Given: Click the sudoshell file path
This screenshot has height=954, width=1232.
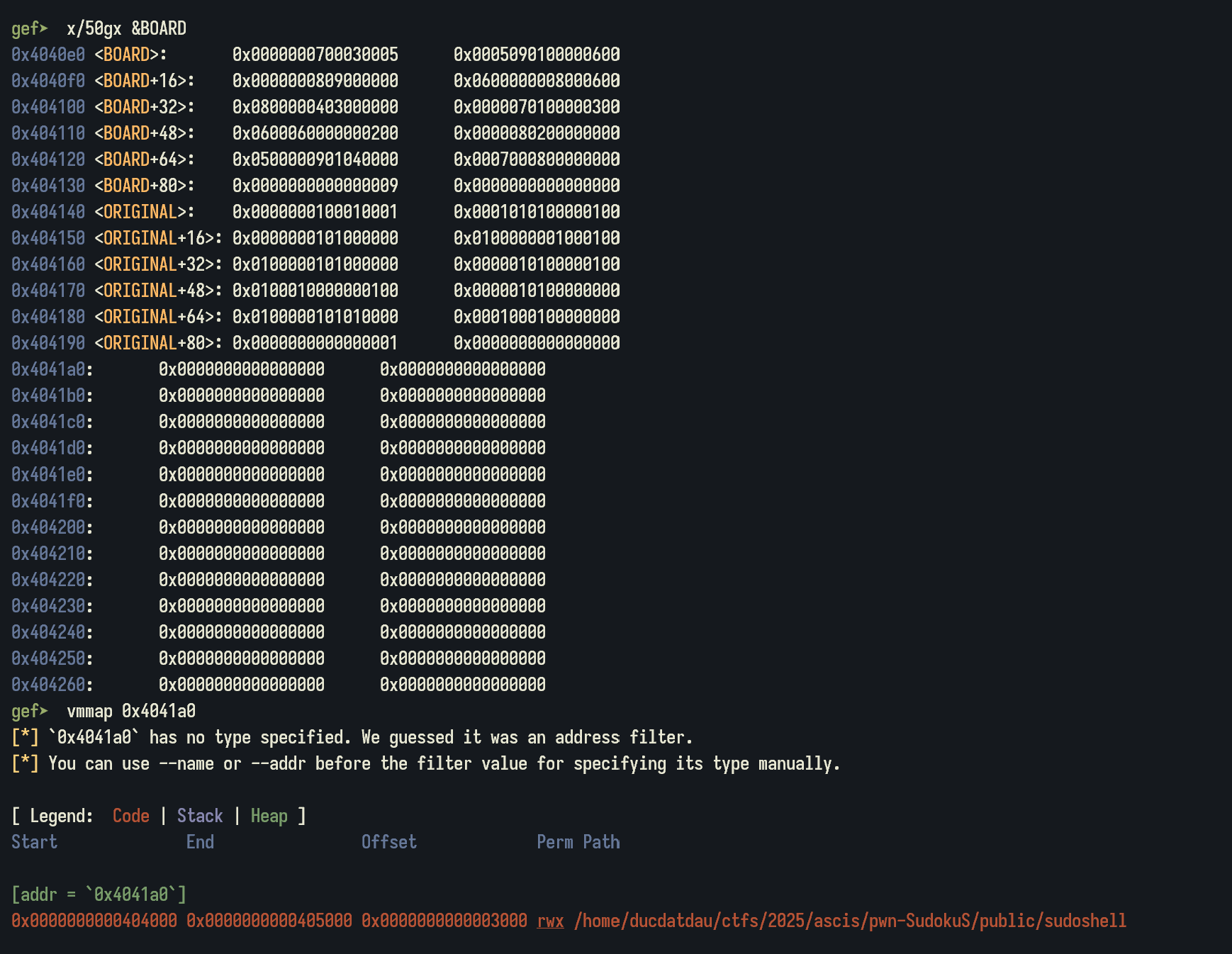Looking at the screenshot, I should [849, 921].
